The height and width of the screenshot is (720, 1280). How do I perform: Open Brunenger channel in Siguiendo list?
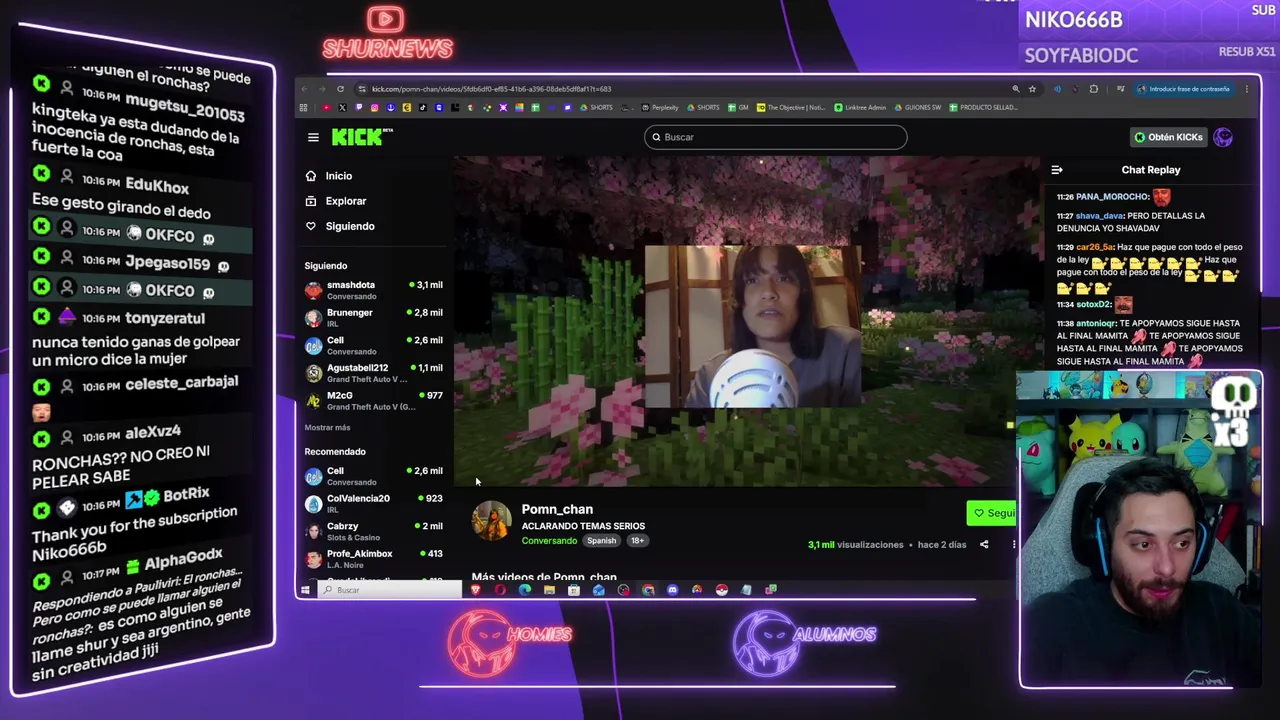[x=374, y=318]
